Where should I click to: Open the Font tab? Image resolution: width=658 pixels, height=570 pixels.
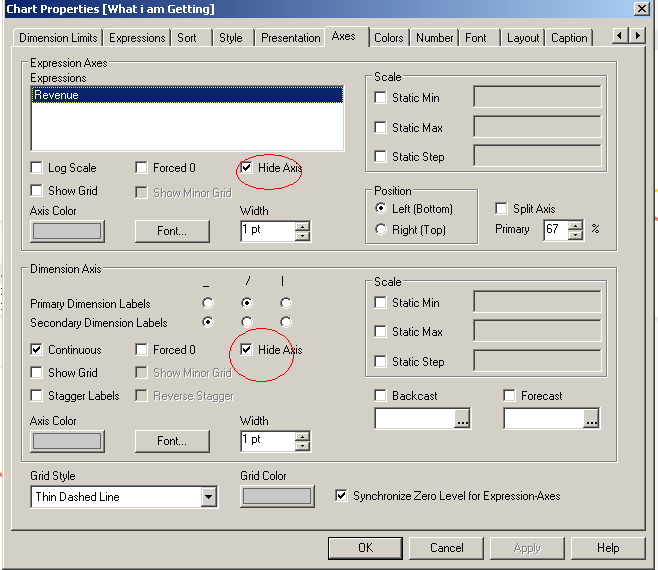(x=475, y=38)
